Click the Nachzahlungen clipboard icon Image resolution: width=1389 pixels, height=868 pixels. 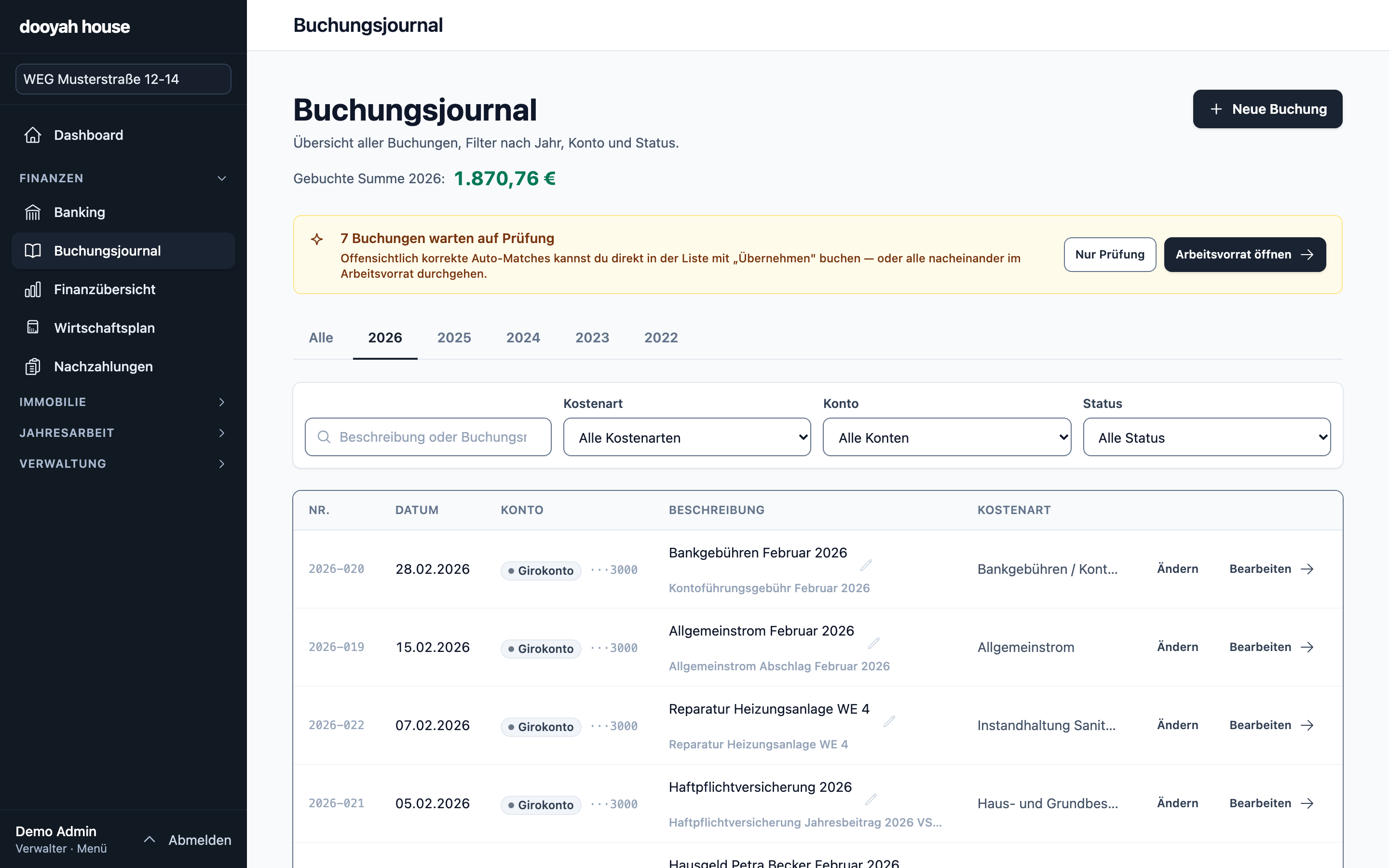33,366
